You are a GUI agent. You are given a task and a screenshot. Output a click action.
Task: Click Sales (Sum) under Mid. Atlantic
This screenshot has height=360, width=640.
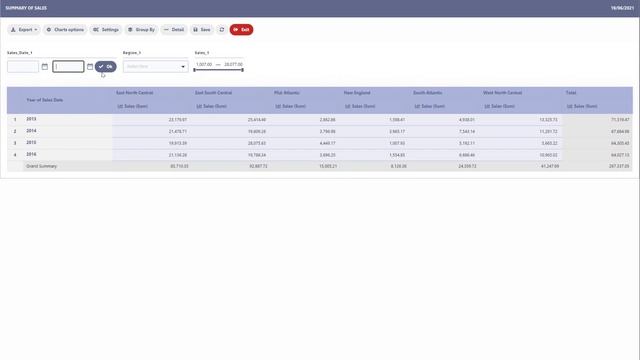[291, 107]
